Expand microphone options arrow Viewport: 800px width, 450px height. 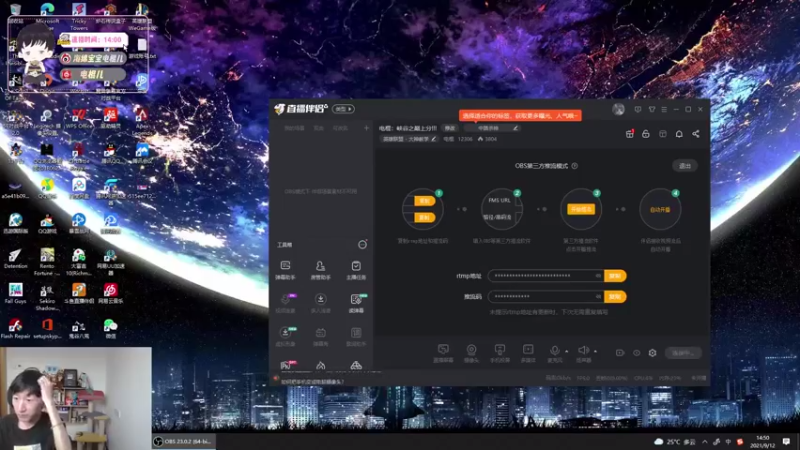click(567, 351)
